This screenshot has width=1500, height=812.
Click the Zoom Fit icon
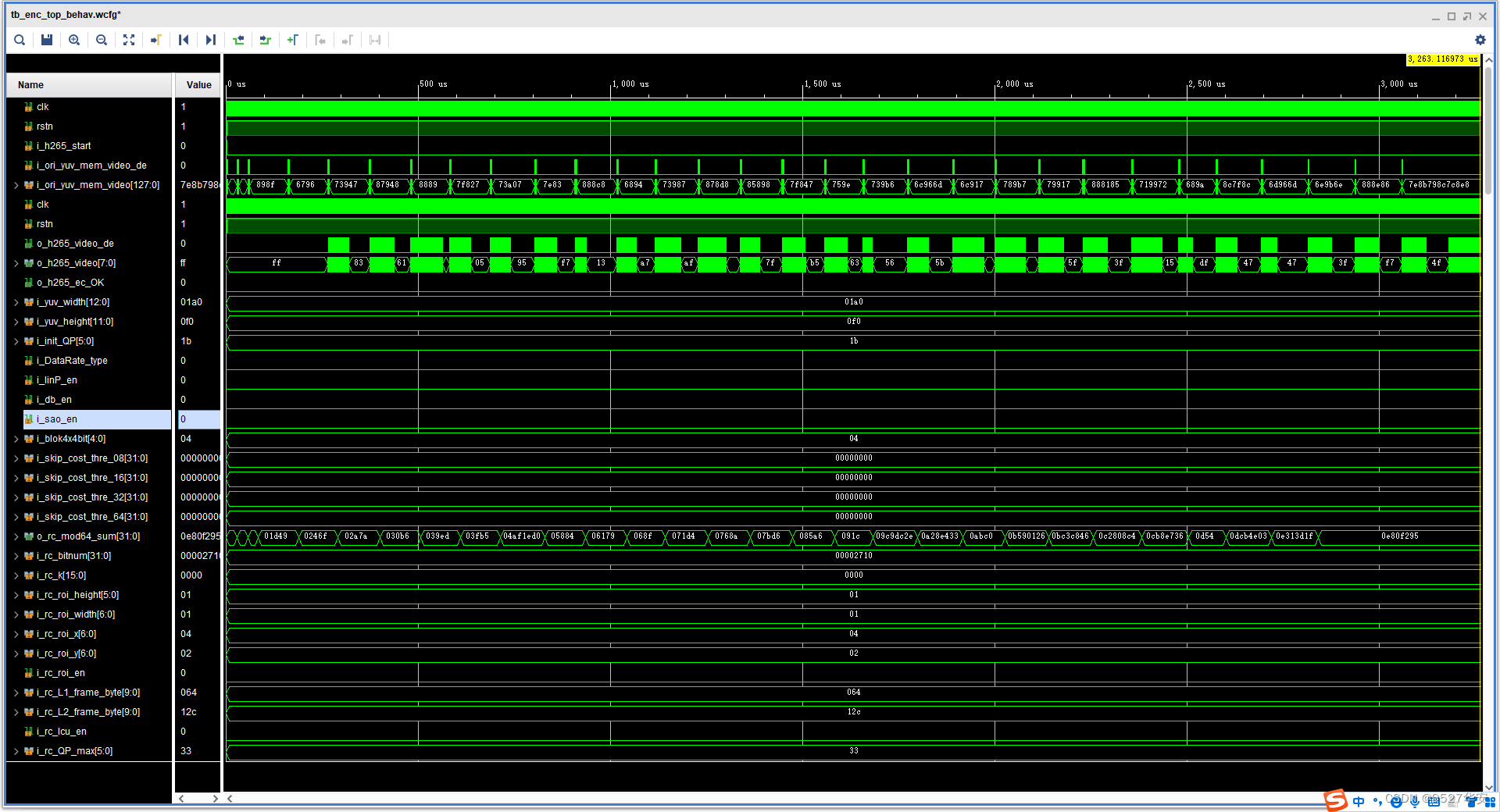[129, 40]
